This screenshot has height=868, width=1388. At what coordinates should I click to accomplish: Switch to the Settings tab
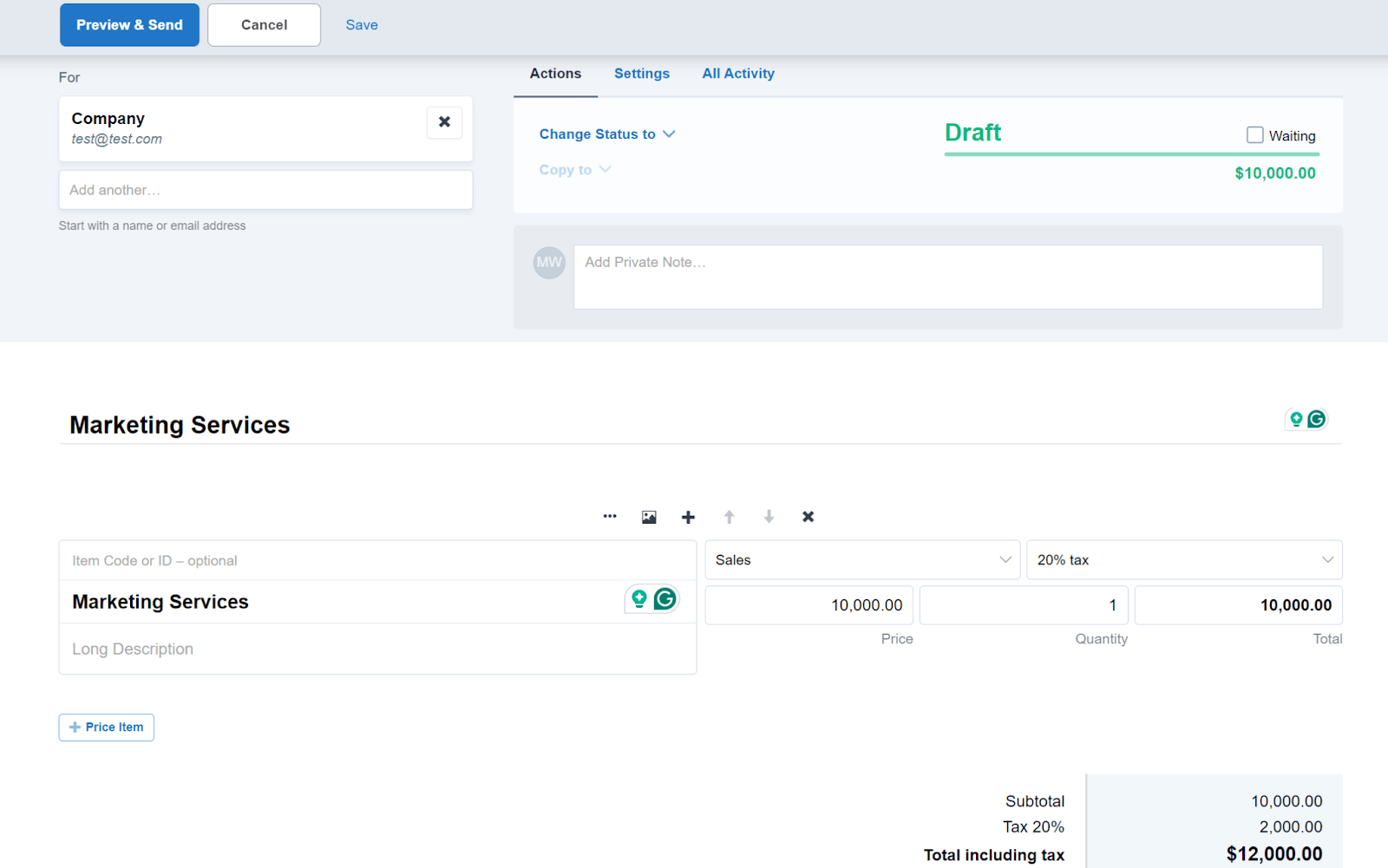tap(641, 74)
